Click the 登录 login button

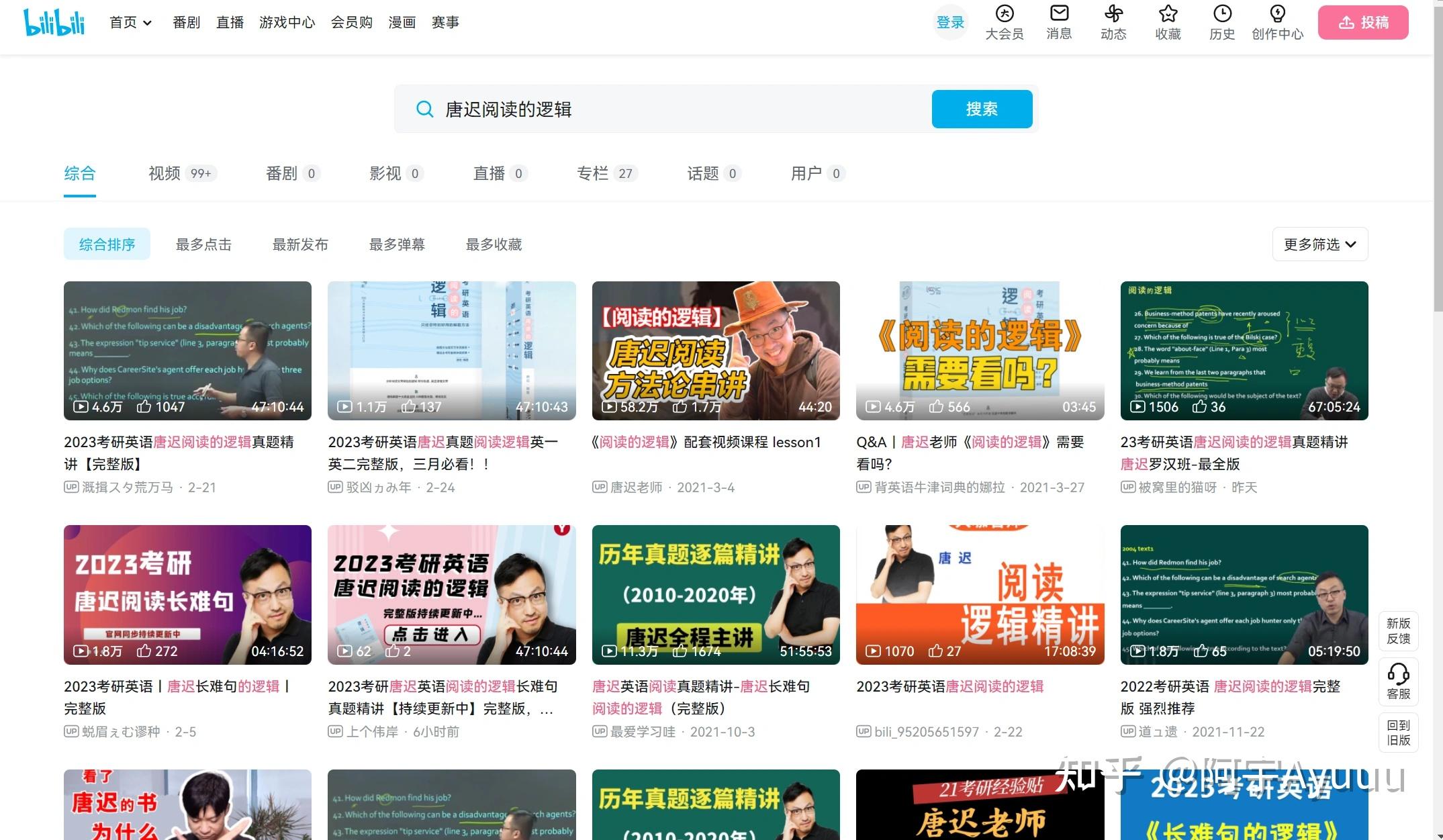950,22
